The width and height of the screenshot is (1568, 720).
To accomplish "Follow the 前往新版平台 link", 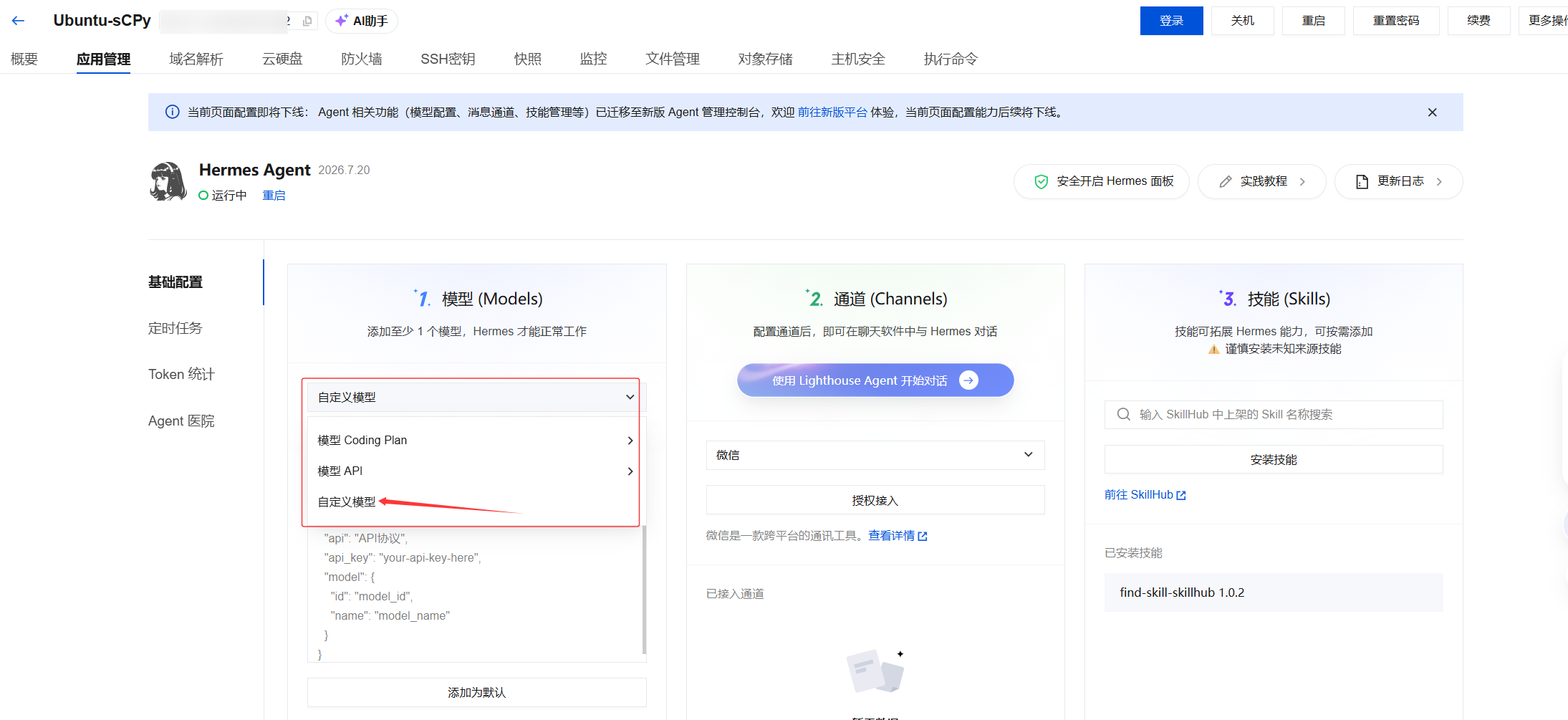I will click(832, 112).
